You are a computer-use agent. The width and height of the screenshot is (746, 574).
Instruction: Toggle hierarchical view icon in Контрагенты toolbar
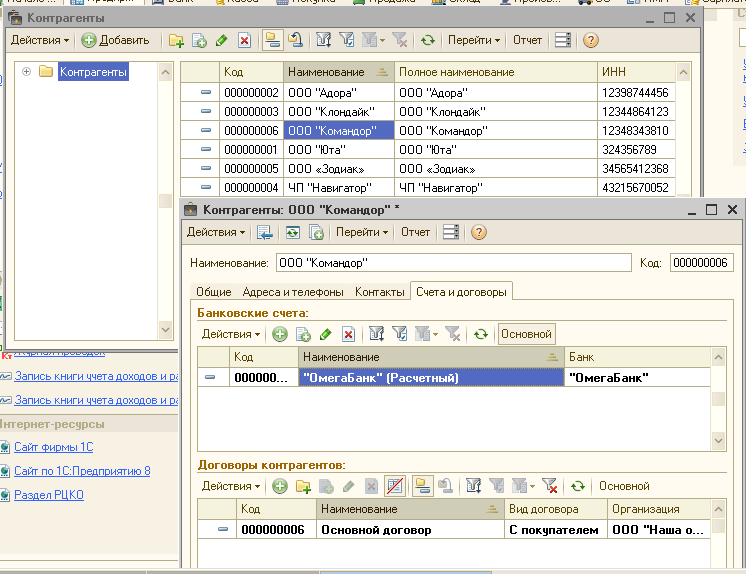272,40
